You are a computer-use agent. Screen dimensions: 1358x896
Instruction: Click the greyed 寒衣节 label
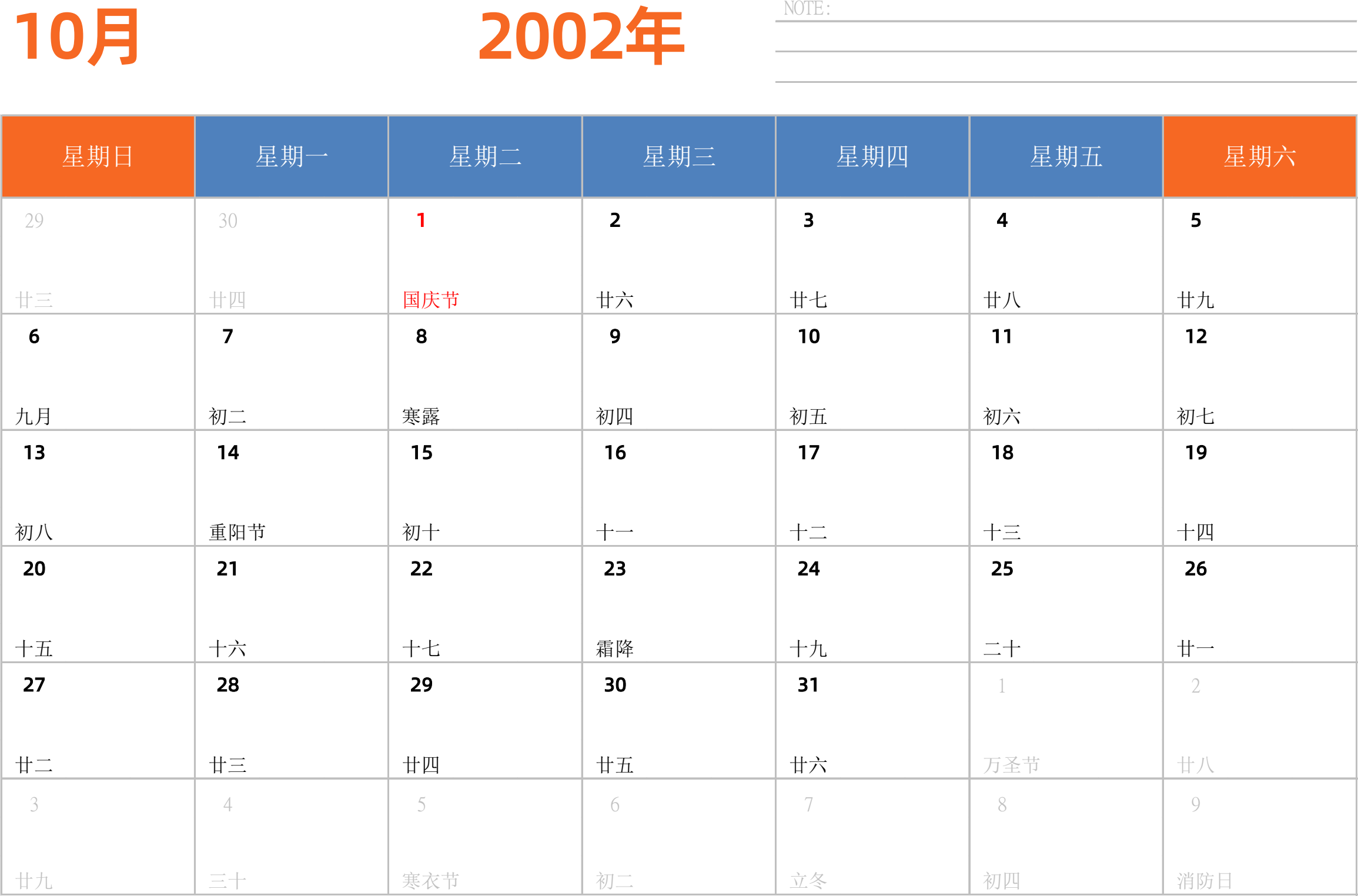(431, 881)
